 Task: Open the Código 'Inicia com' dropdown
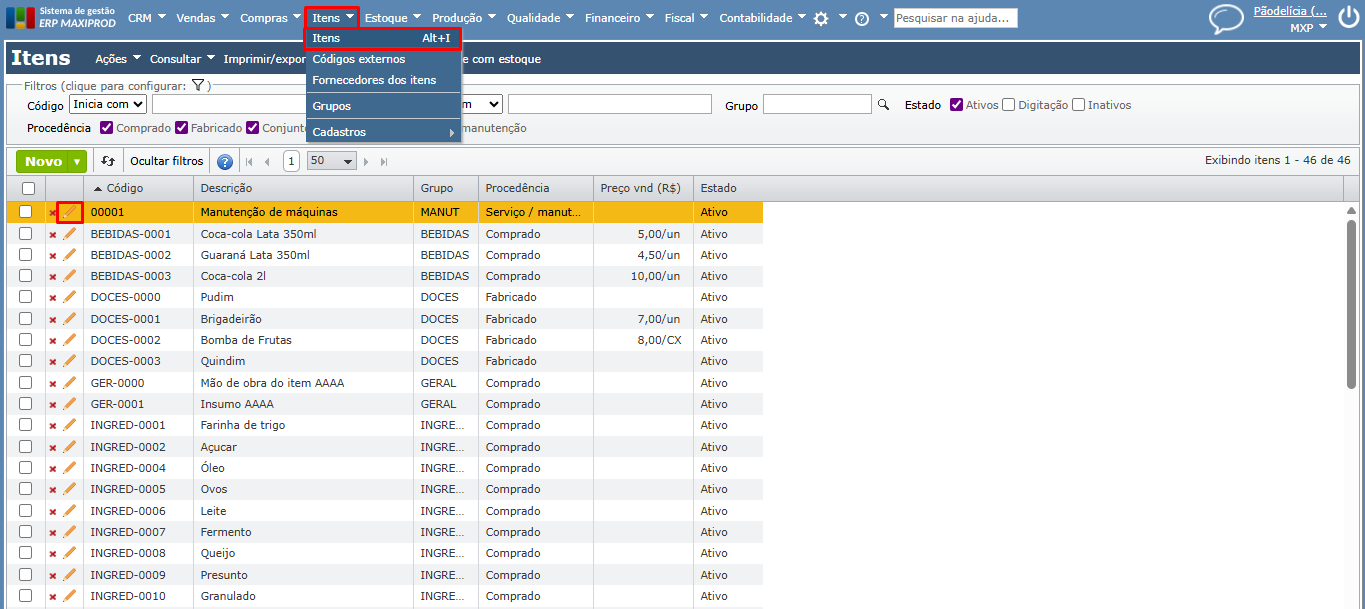coord(108,104)
